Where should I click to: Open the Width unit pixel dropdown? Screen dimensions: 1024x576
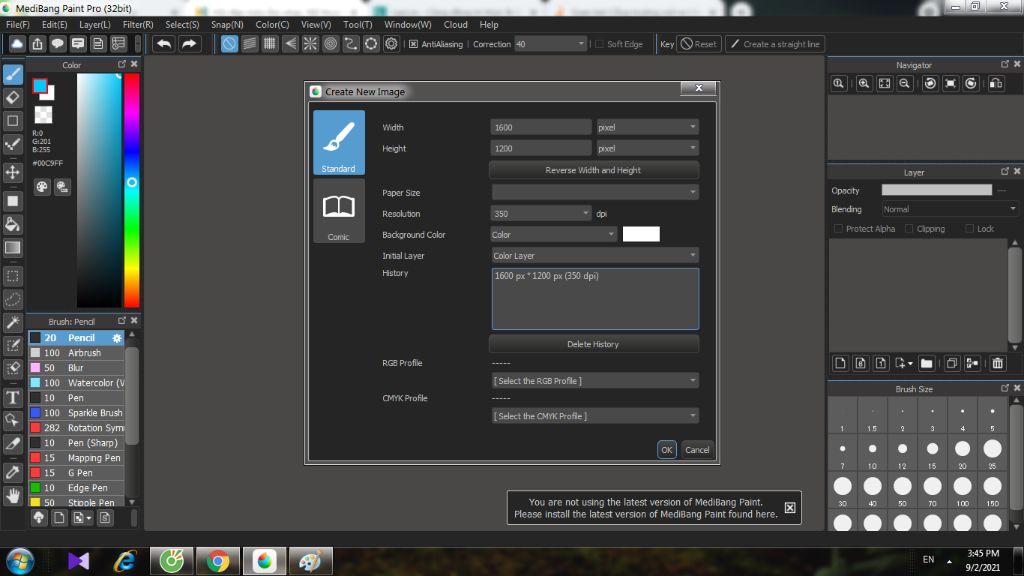pos(647,127)
